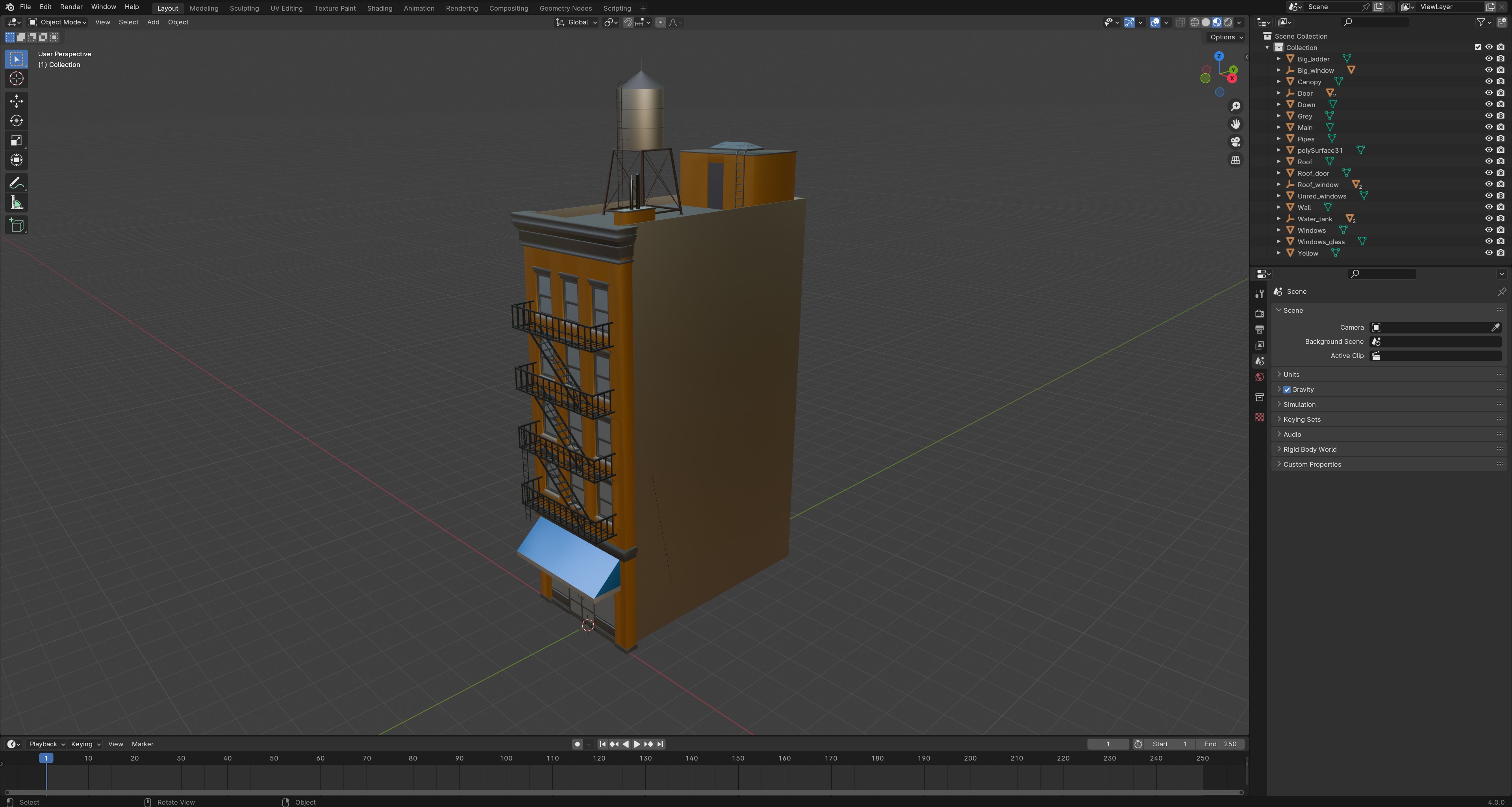Switch to the Modeling workspace tab

pos(204,8)
